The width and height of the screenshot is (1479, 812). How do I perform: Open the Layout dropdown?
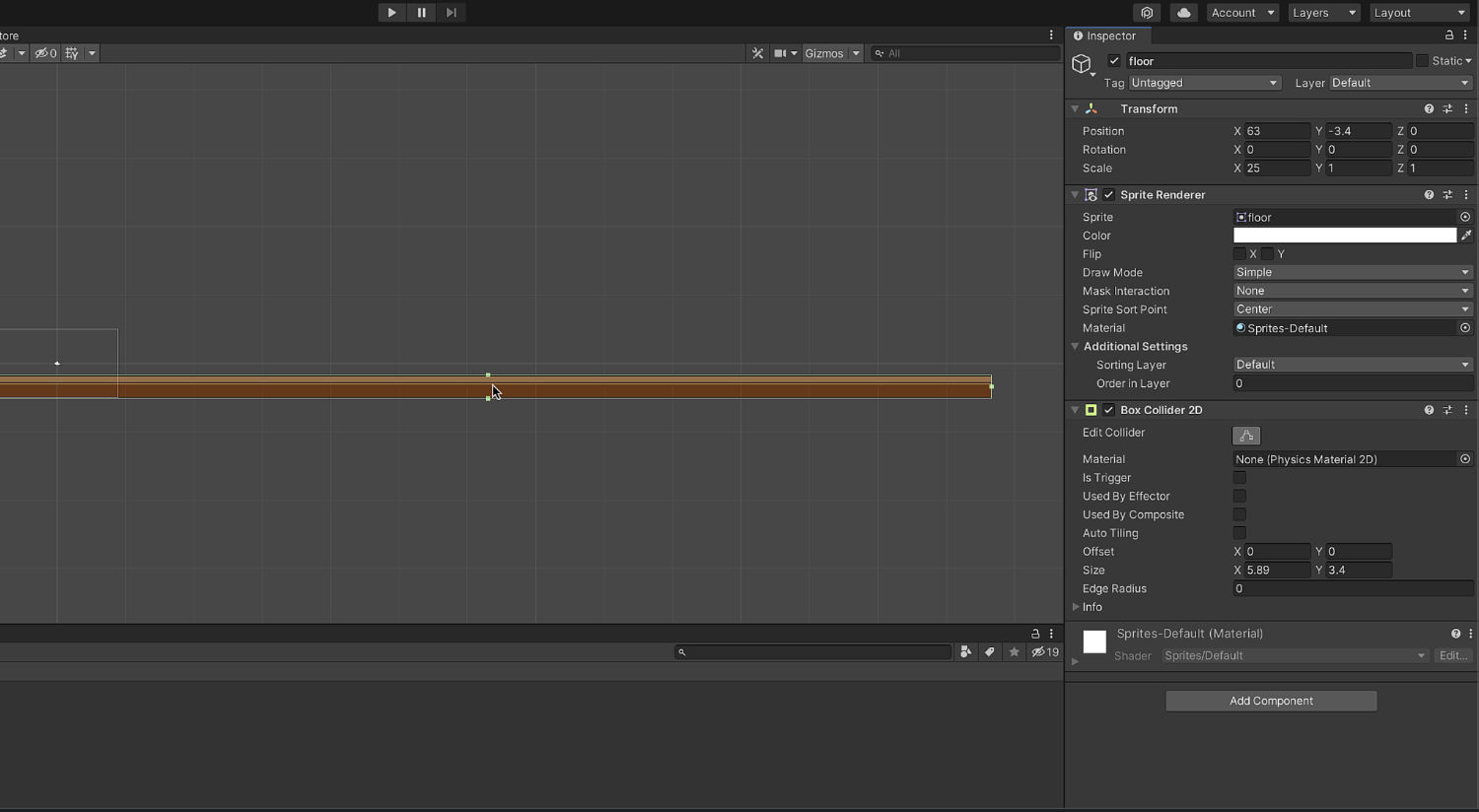pos(1419,13)
